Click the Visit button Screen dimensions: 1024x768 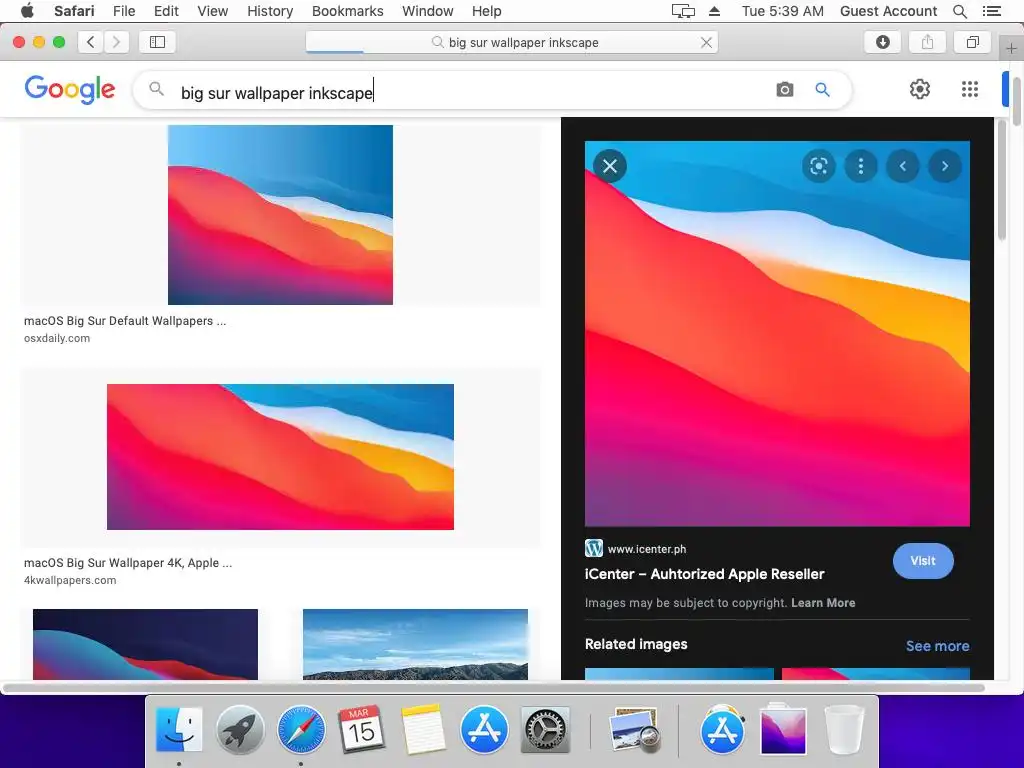pos(923,561)
